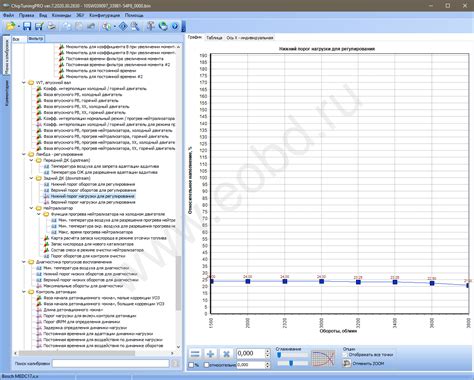Open the 'Ось X - индивидуальная' tab
Viewport: 474px width, 380px height.
(x=250, y=38)
